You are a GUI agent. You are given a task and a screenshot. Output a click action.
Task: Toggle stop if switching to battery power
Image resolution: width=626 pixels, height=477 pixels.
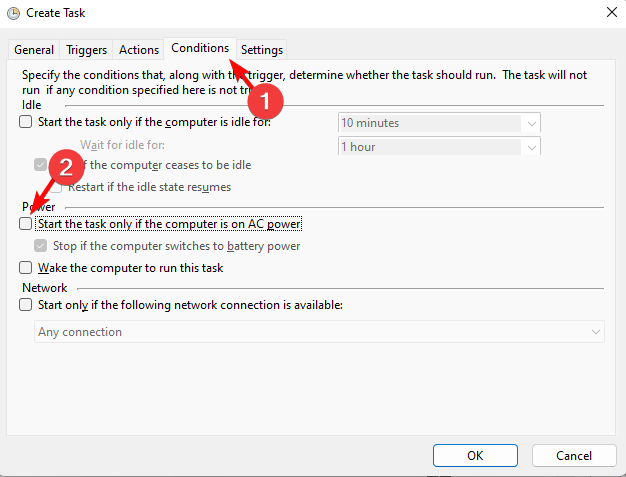click(41, 246)
